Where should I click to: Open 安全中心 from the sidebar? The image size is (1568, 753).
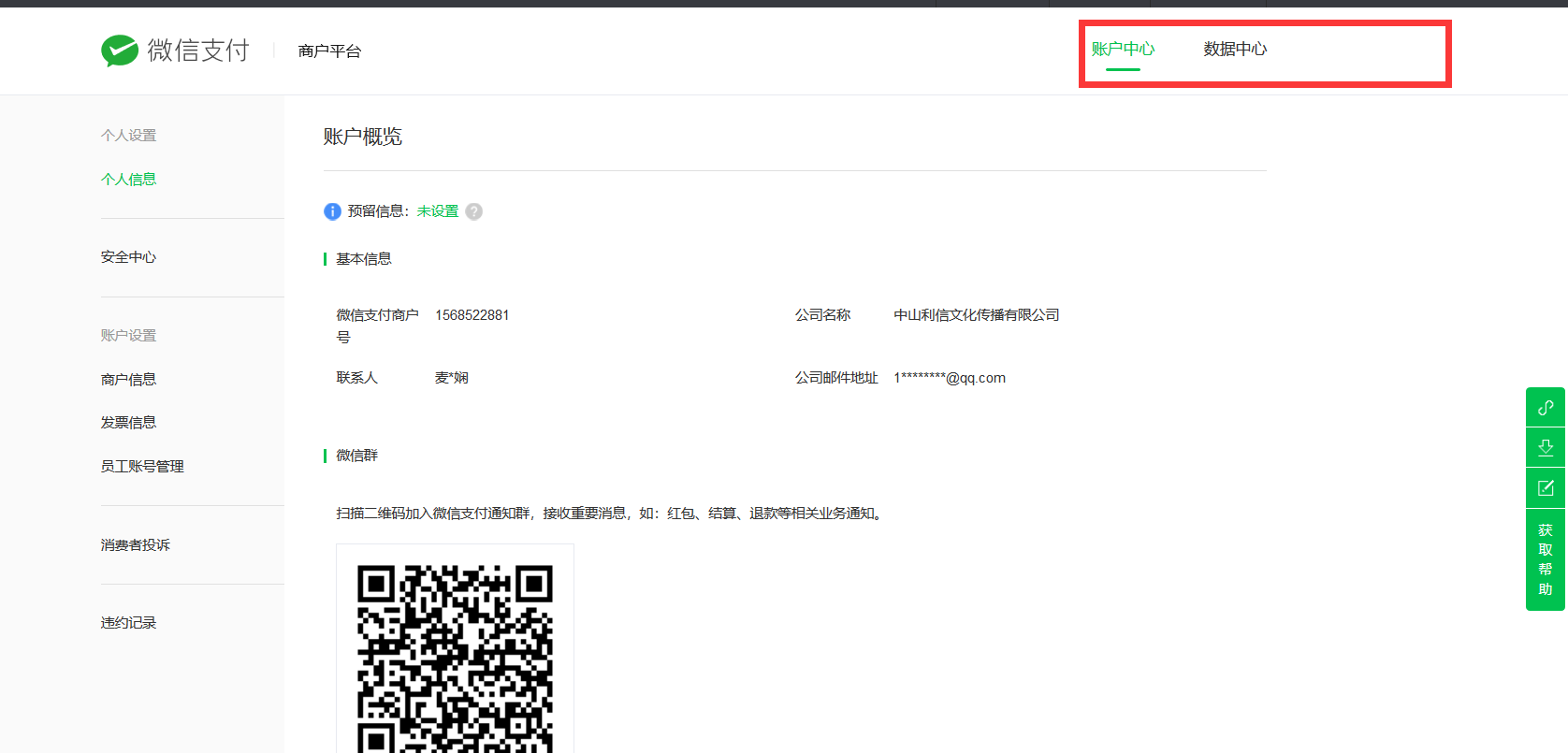click(x=129, y=256)
